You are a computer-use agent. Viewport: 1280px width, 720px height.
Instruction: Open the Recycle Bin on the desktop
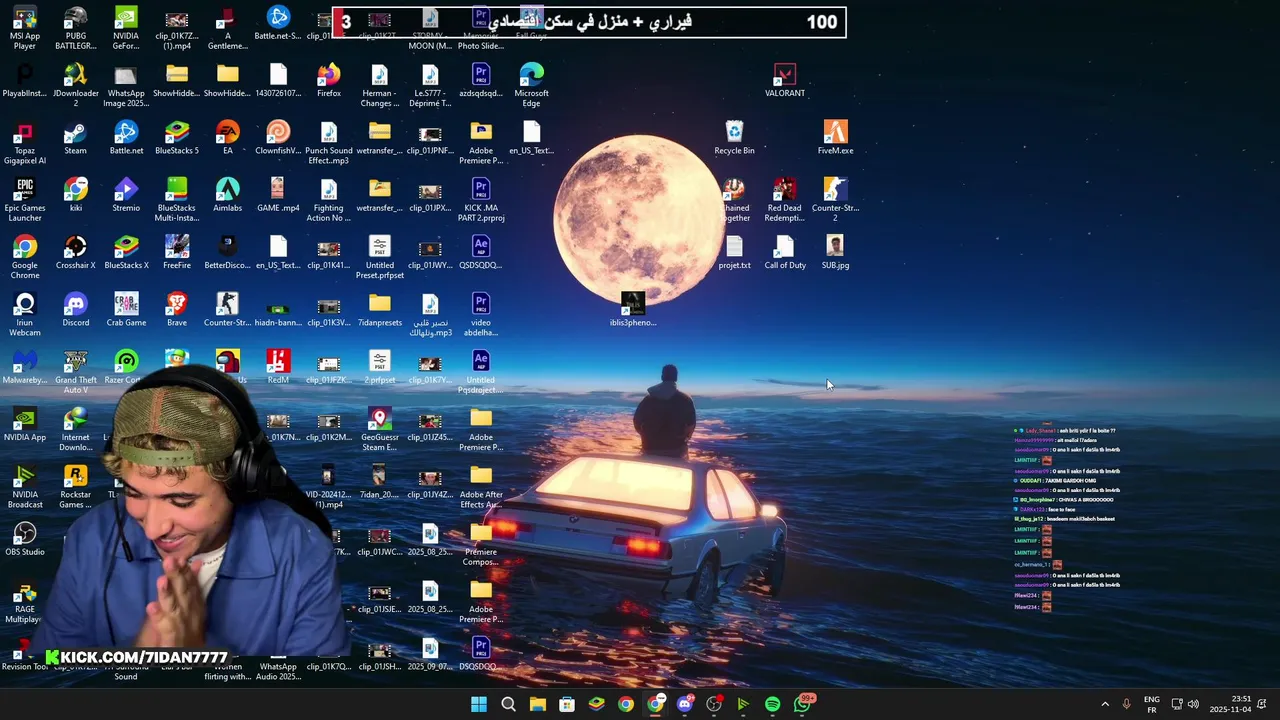(735, 138)
